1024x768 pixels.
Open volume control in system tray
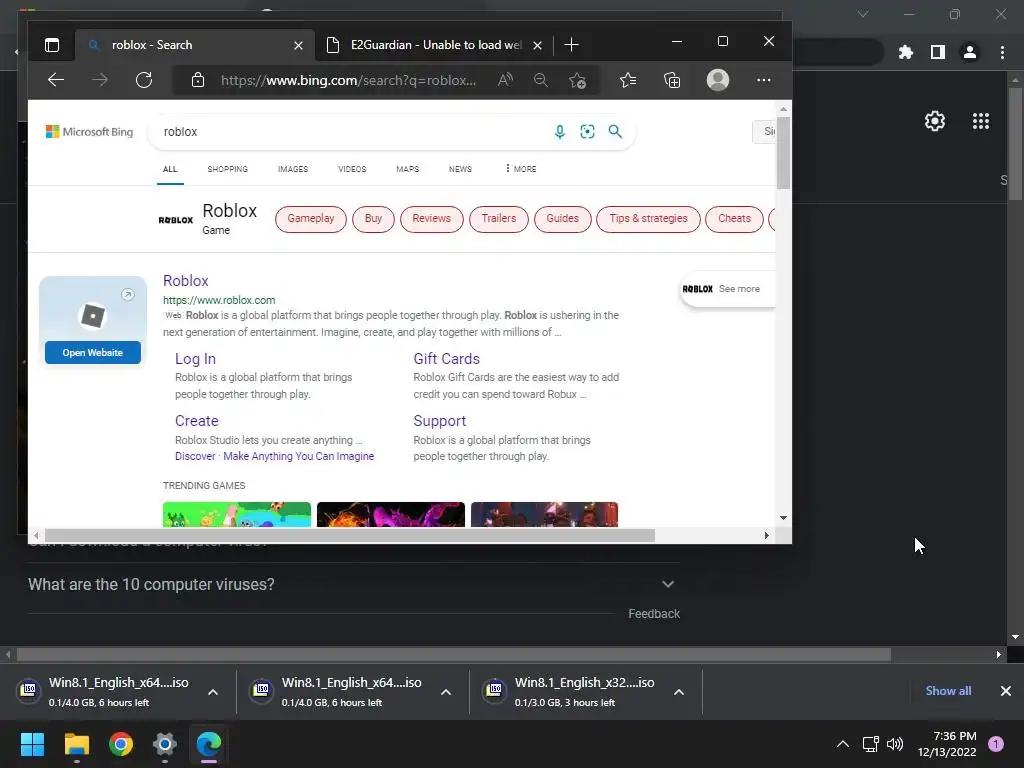[895, 744]
